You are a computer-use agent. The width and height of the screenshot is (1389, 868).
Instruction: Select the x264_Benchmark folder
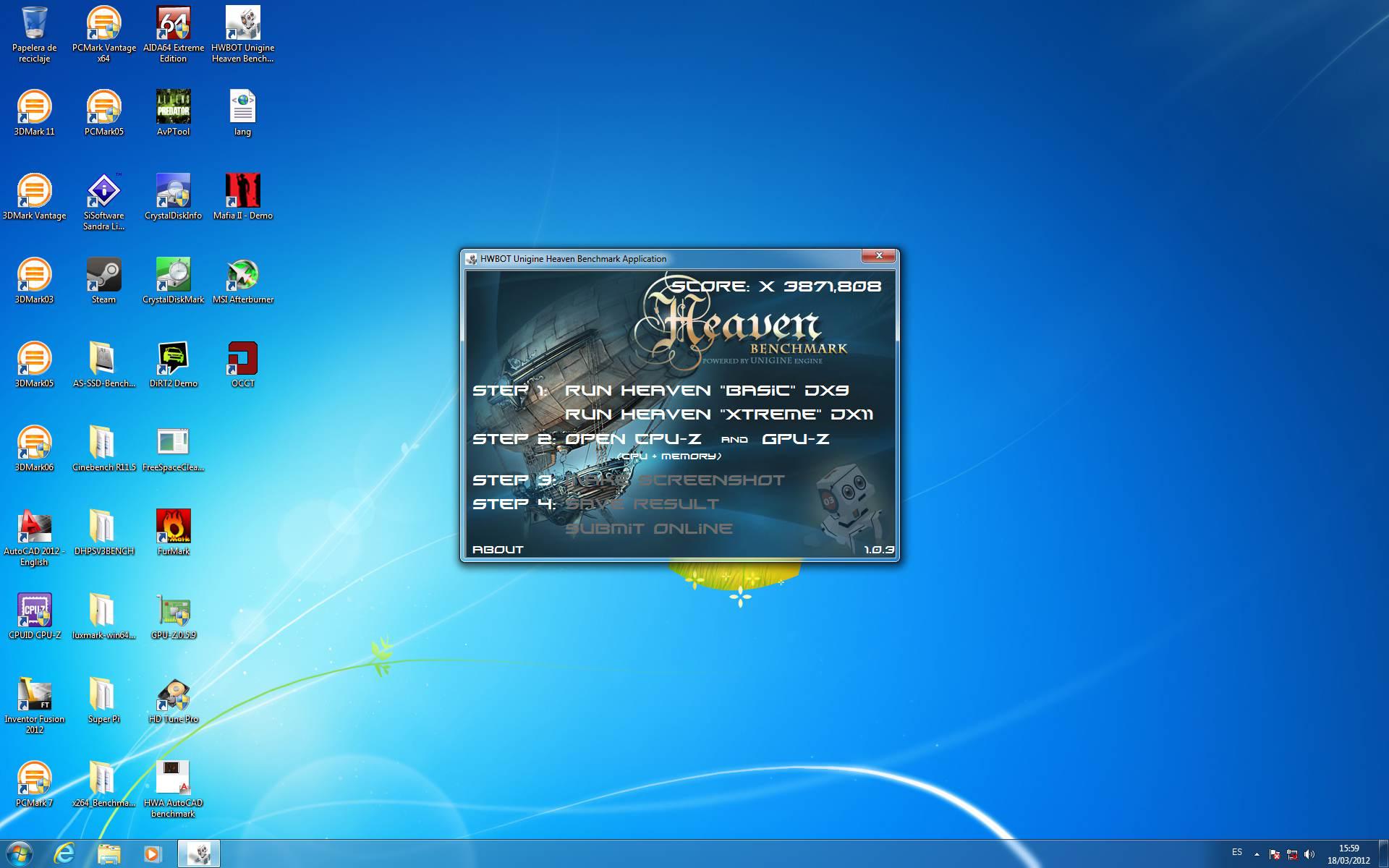pos(104,784)
